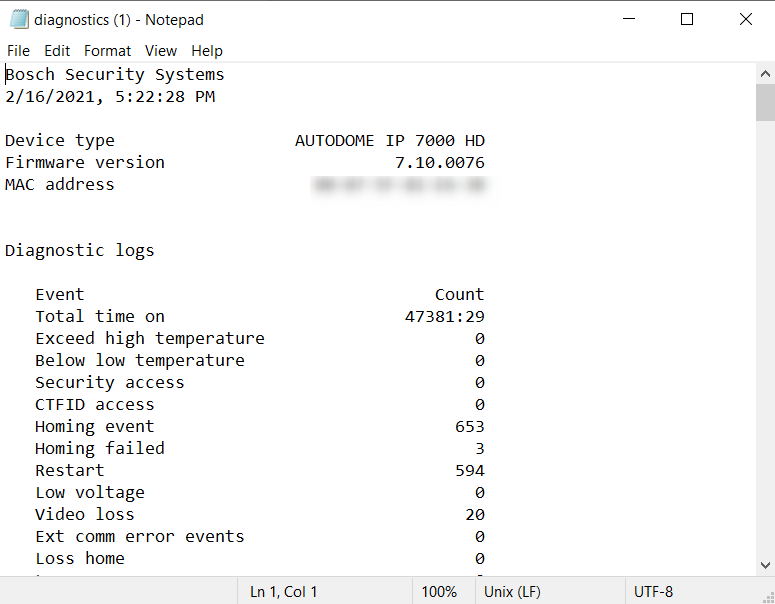Click the Restart count '594'
Viewport: 775px width, 604px height.
470,471
